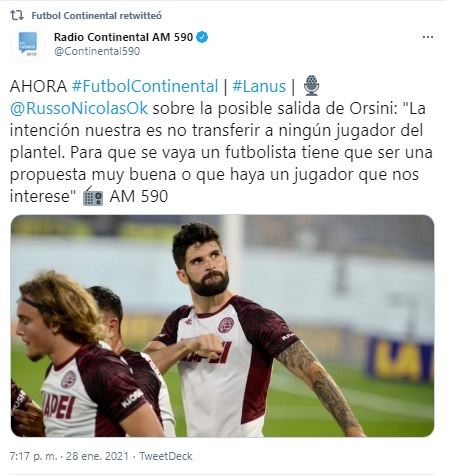Image resolution: width=450 pixels, height=476 pixels.
Task: Click the @Continental590 handle
Action: pyautogui.click(x=97, y=51)
